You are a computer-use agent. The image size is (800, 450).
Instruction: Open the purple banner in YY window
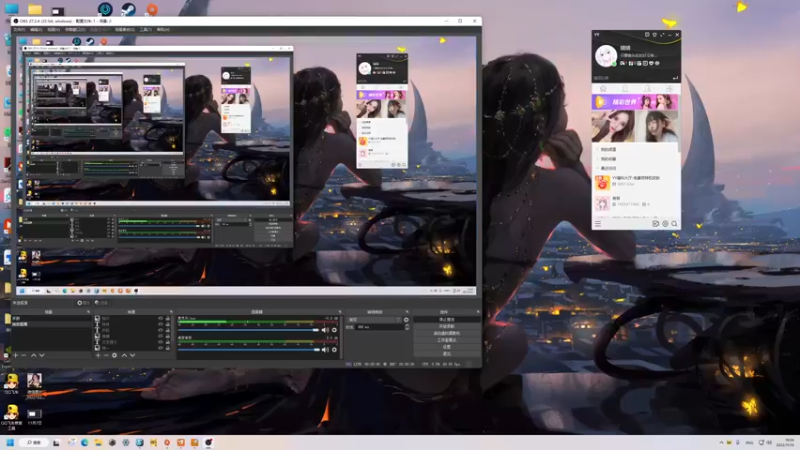pos(635,102)
